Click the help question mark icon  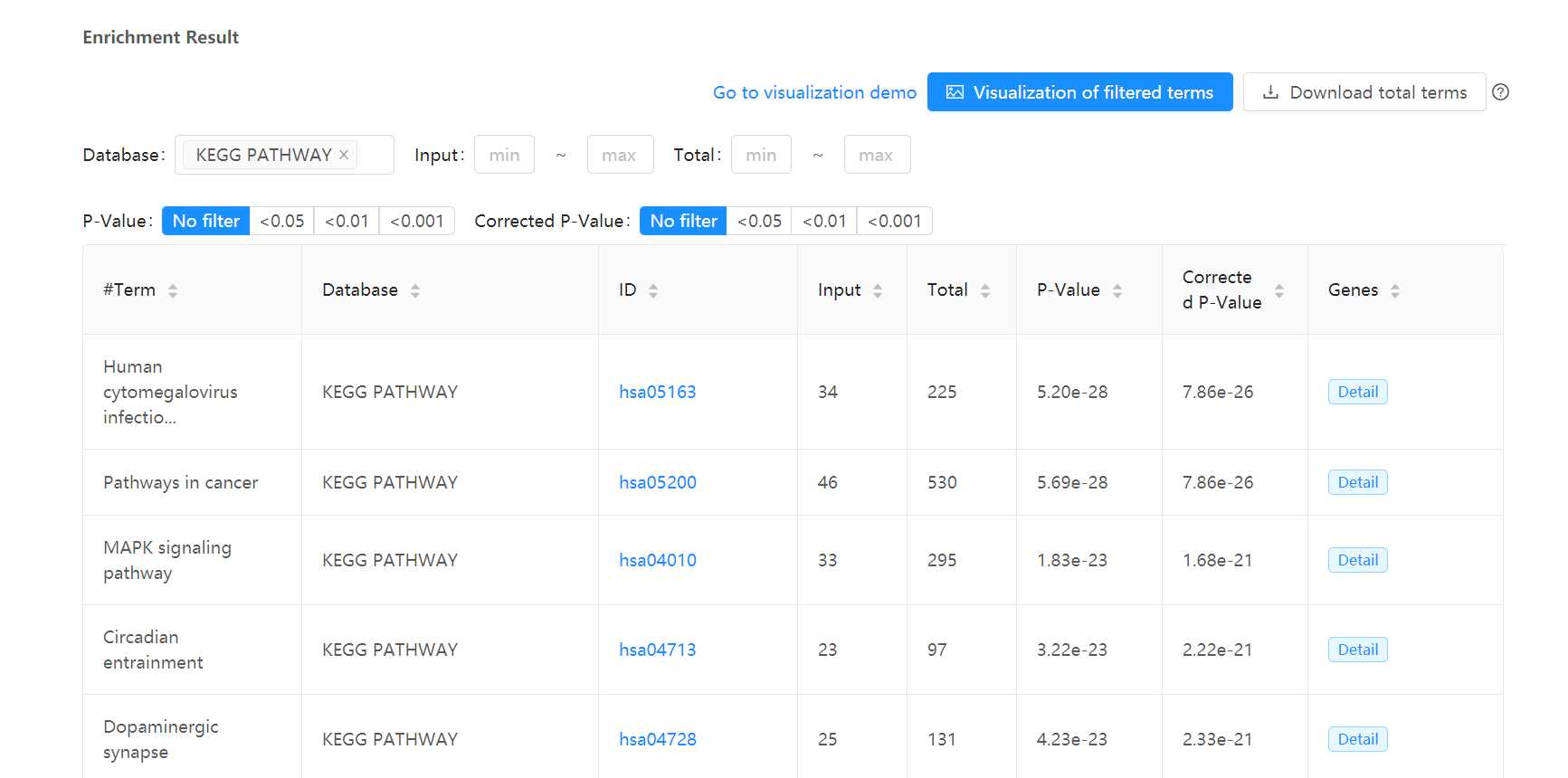[x=1500, y=92]
